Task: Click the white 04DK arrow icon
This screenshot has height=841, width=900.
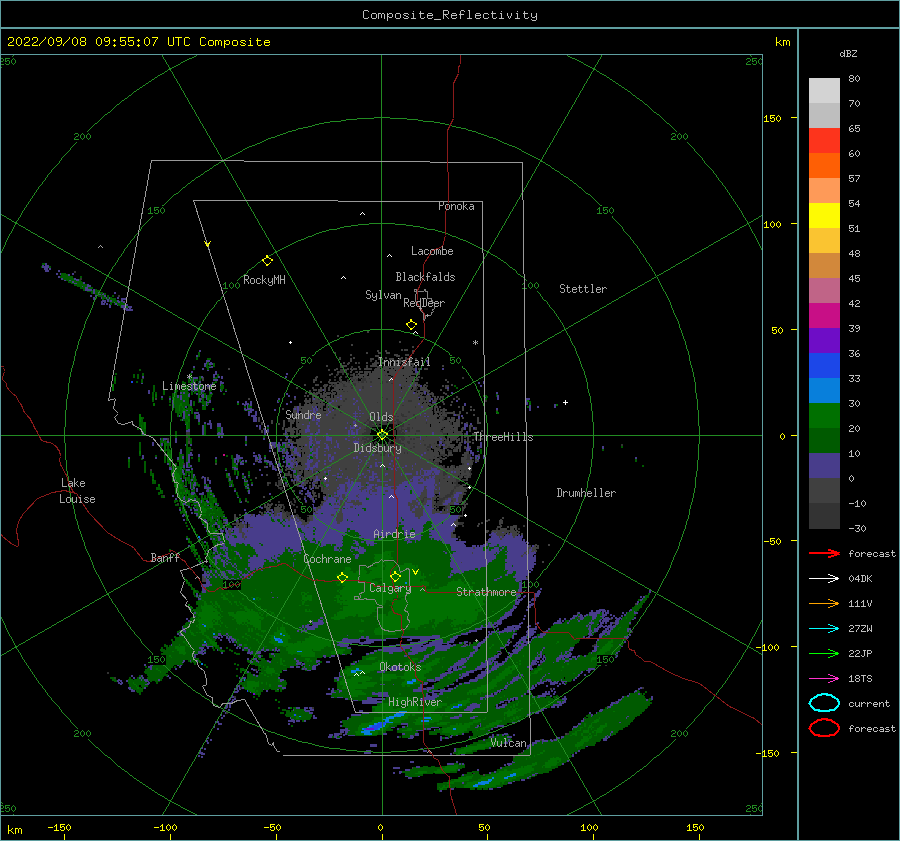Action: point(824,578)
